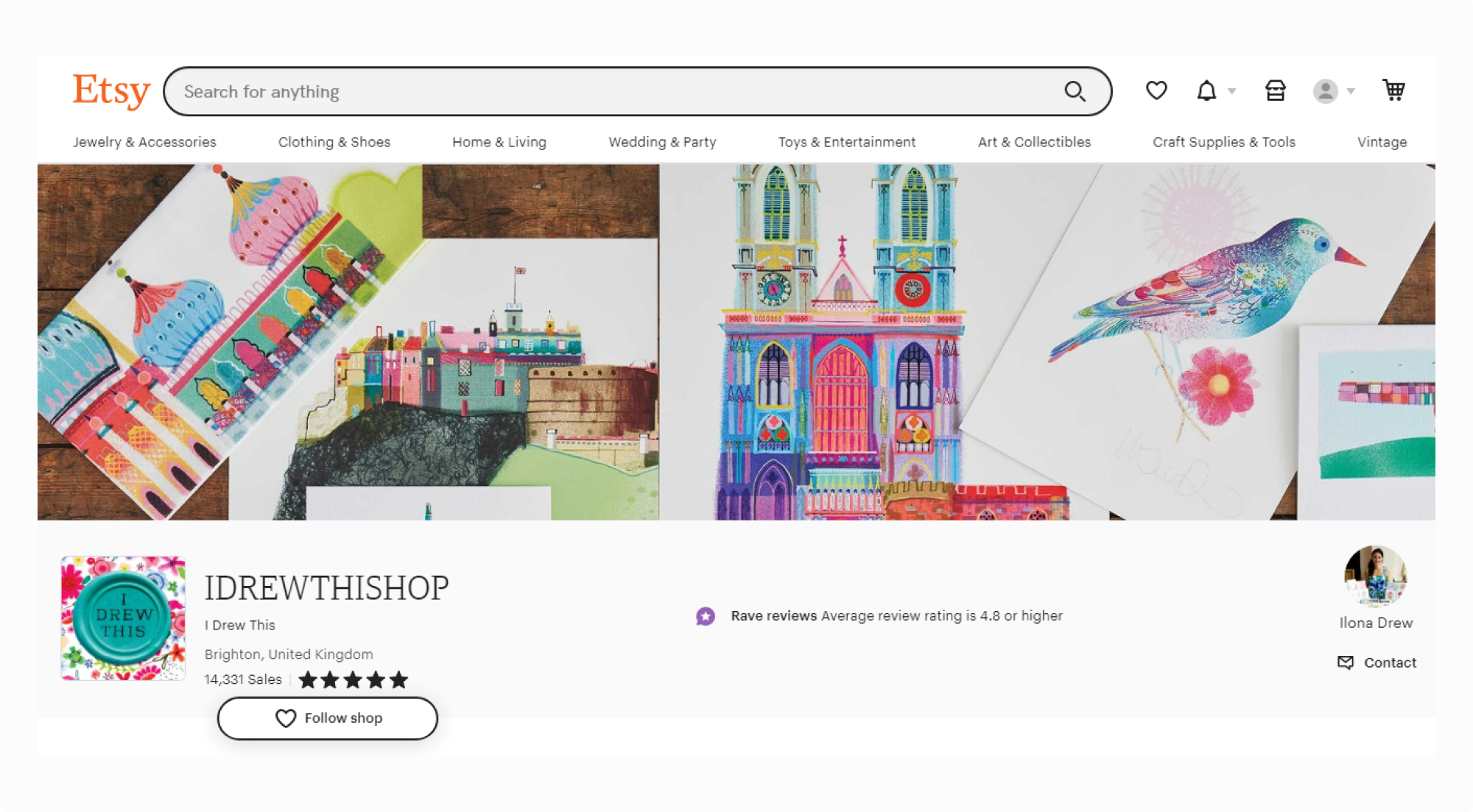Click the shop banner image
Screen dimensions: 1473x812
pyautogui.click(x=736, y=342)
